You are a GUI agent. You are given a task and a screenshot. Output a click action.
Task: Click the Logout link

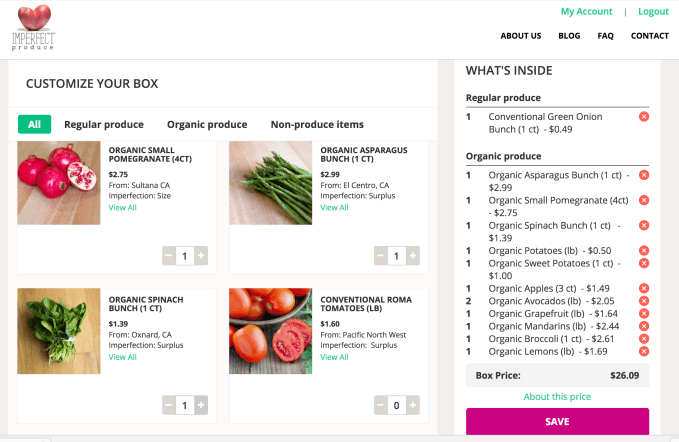653,12
